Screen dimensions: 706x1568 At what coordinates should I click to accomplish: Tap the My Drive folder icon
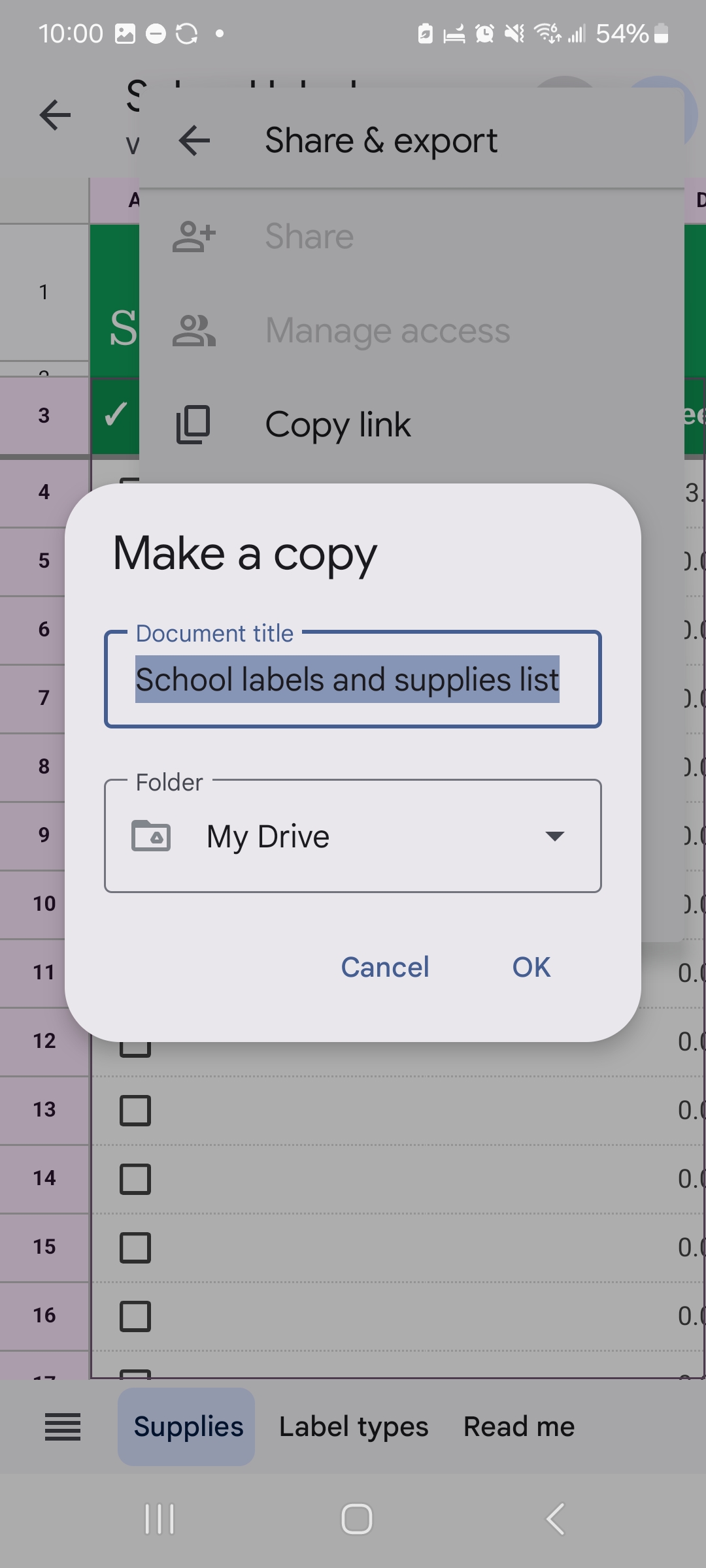click(151, 836)
